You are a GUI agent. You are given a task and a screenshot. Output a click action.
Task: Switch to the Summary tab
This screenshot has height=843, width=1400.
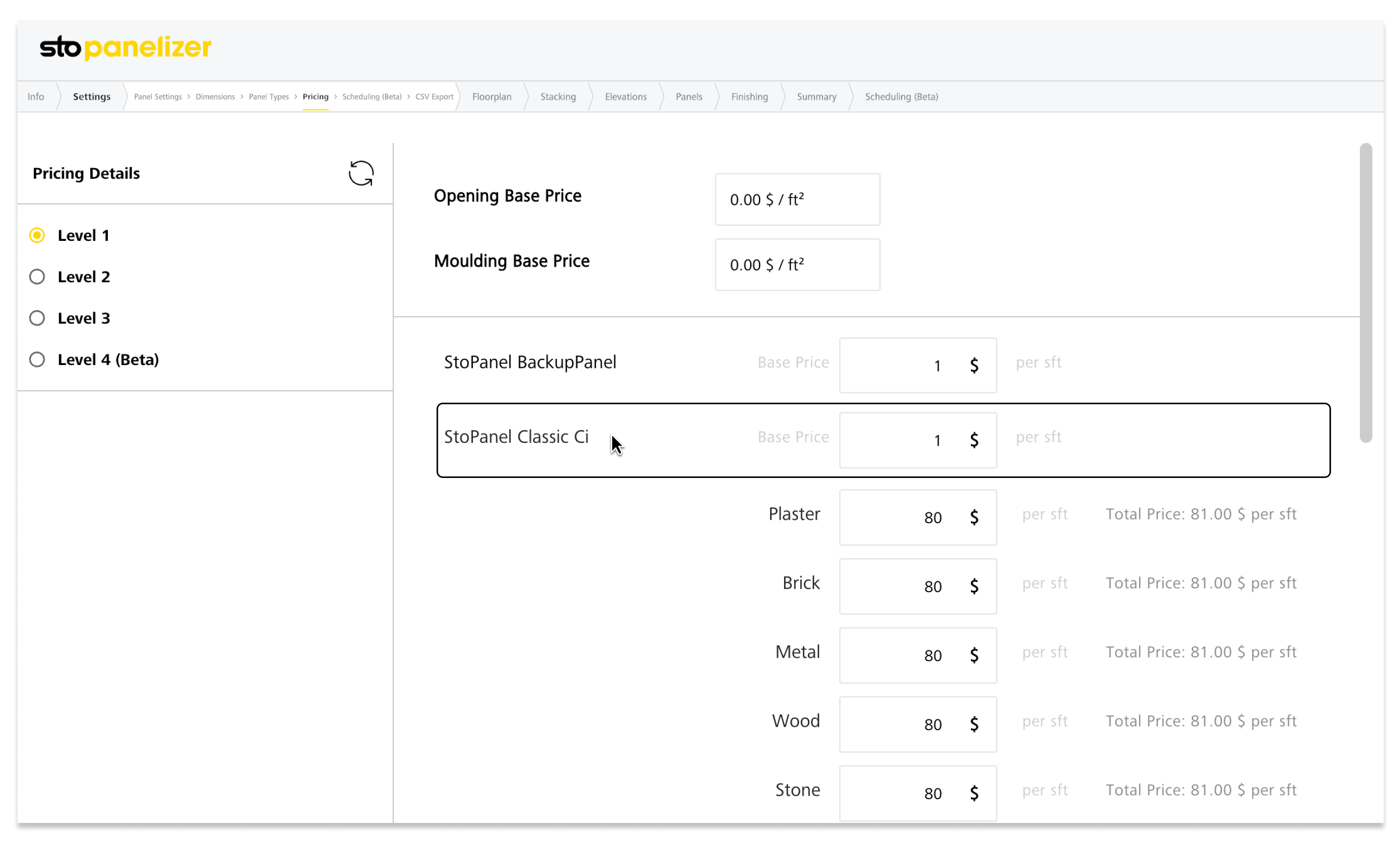[x=816, y=97]
